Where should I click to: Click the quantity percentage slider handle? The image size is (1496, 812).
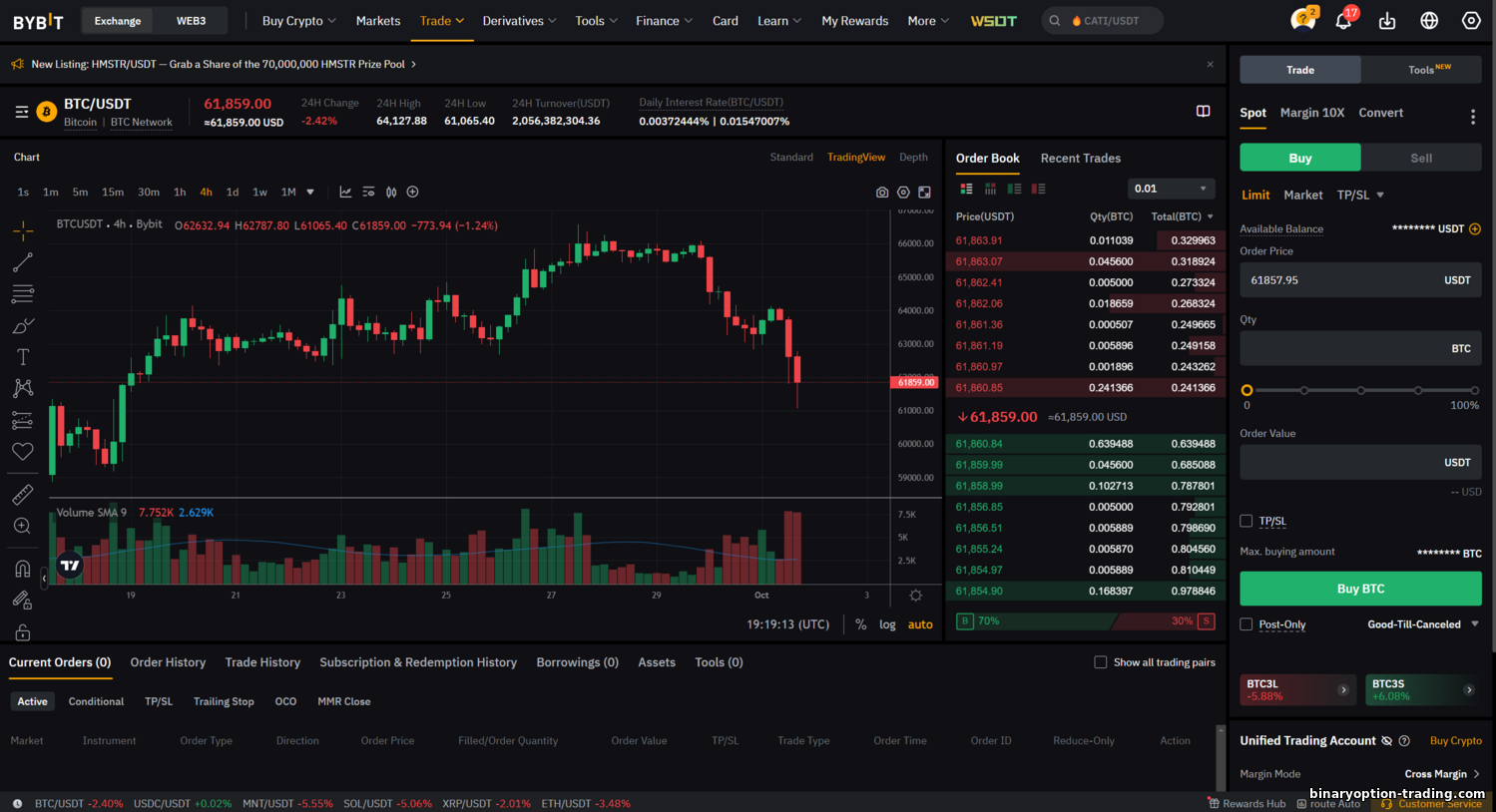[x=1247, y=390]
